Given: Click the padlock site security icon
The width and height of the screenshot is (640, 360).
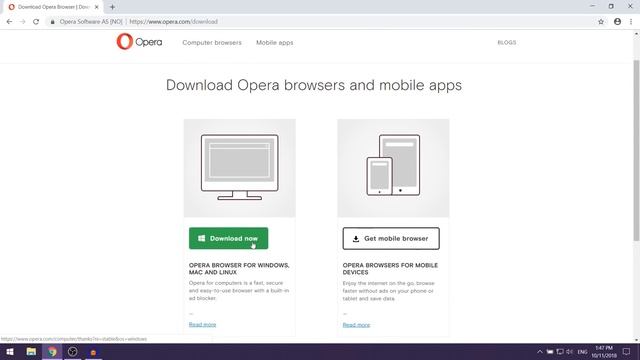Looking at the screenshot, I should tap(52, 22).
